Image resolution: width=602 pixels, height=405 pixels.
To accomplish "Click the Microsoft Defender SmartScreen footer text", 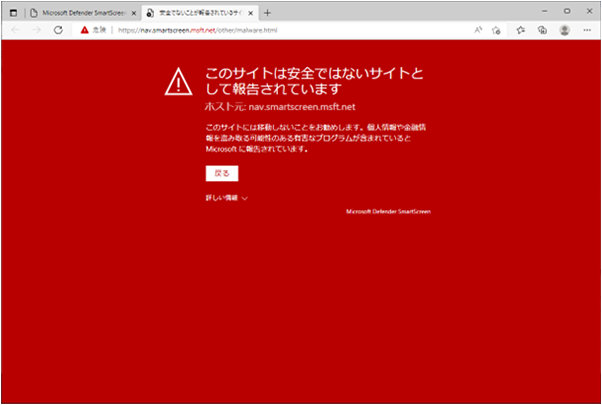I will [x=388, y=212].
